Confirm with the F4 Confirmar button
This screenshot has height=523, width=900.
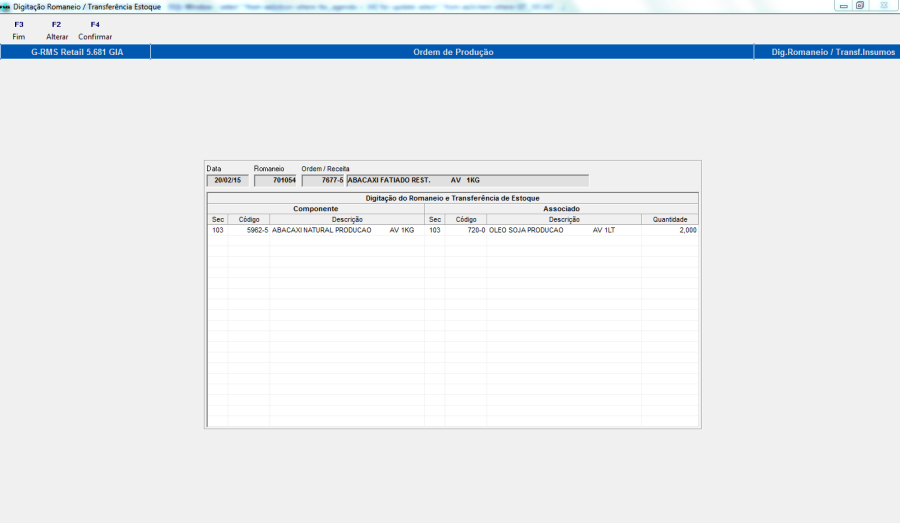pyautogui.click(x=95, y=30)
